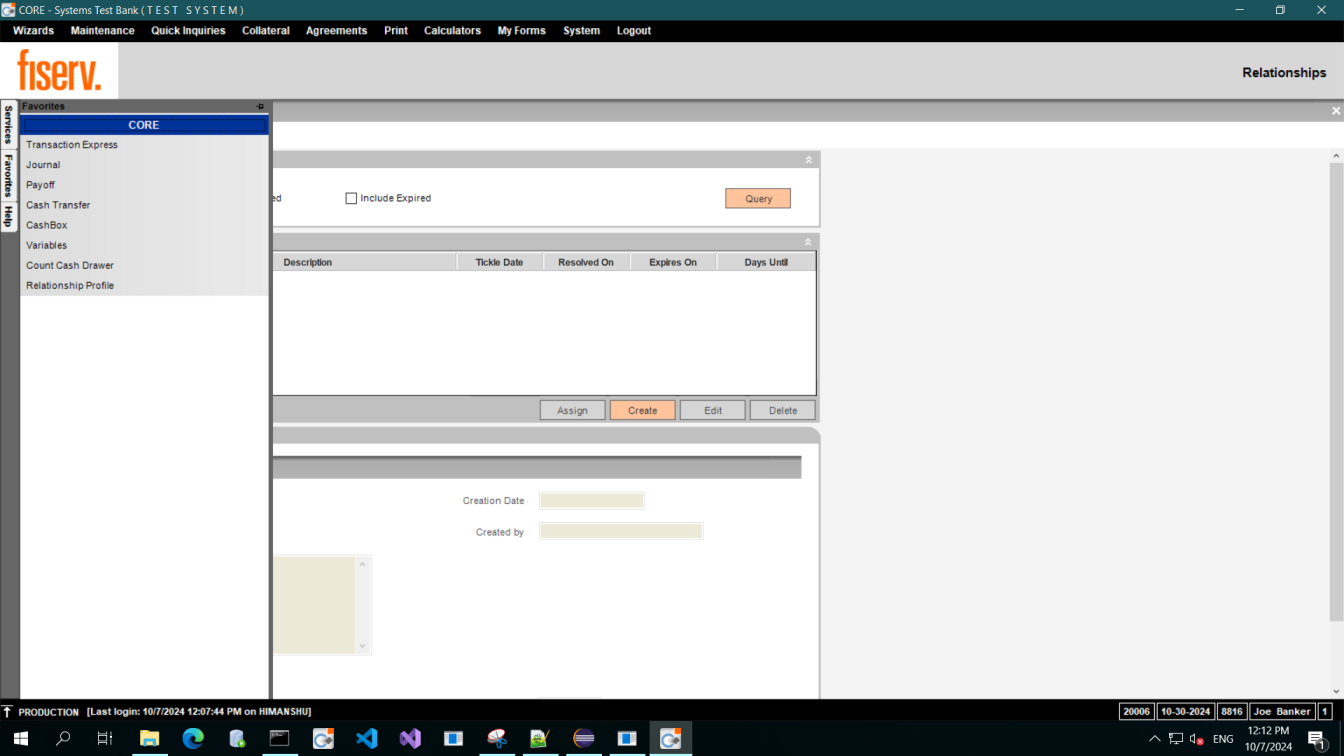Viewport: 1344px width, 756px height.
Task: Click the Creation Date field
Action: pos(591,501)
